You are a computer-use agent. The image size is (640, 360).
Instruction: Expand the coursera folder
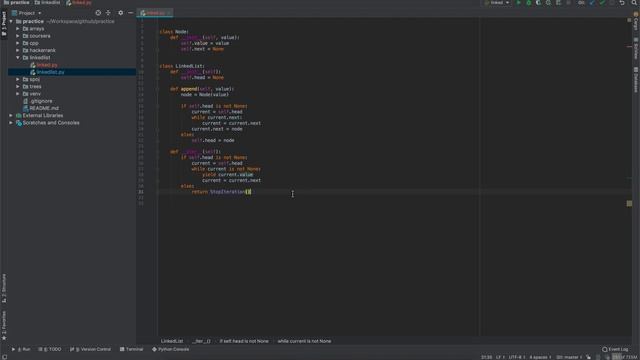18,36
